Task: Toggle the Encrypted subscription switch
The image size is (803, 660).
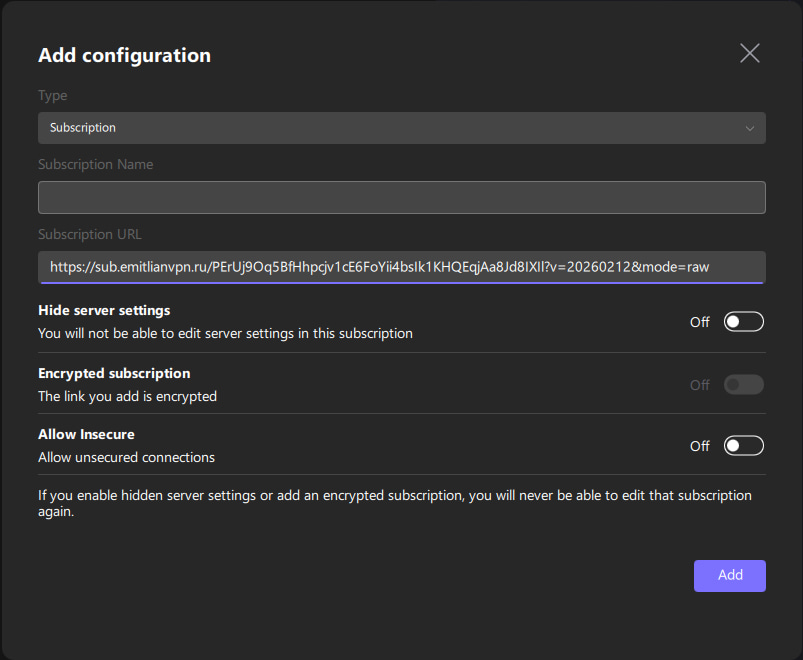Action: coord(743,384)
